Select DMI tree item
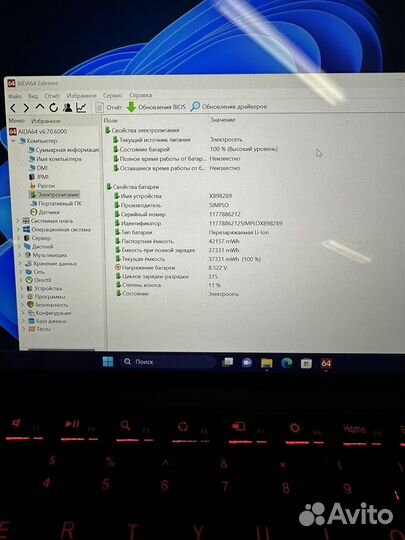Image resolution: width=405 pixels, height=540 pixels. [38, 168]
